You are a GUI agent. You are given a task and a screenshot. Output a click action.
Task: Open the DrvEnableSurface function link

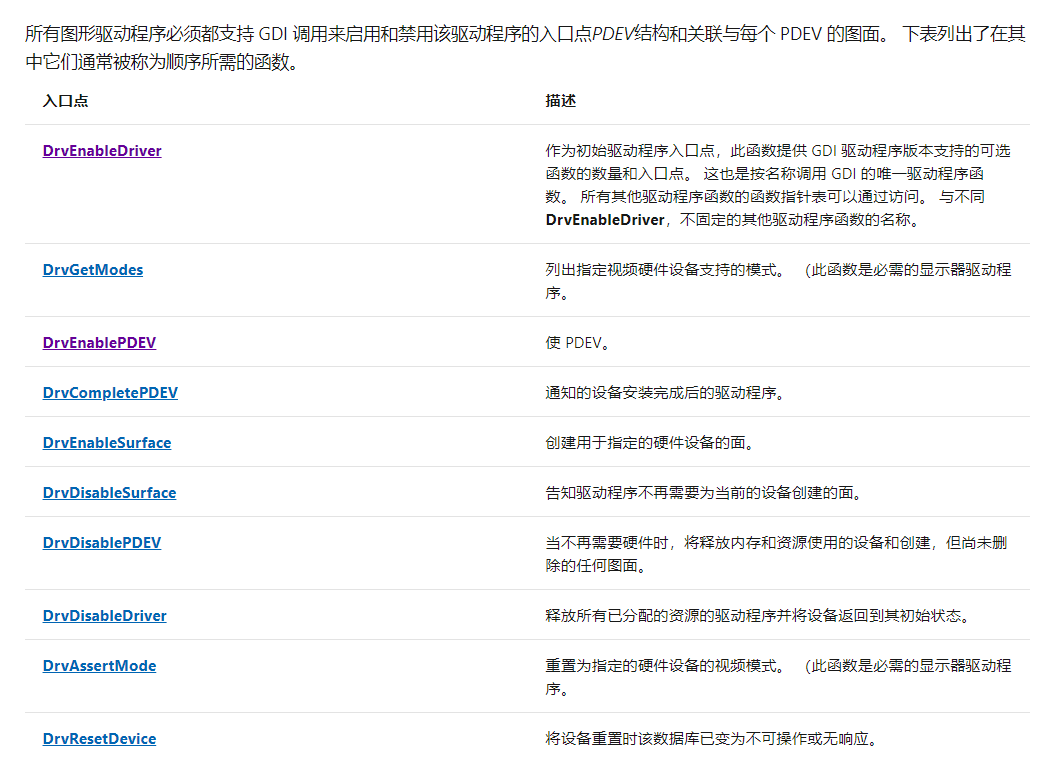coord(106,441)
